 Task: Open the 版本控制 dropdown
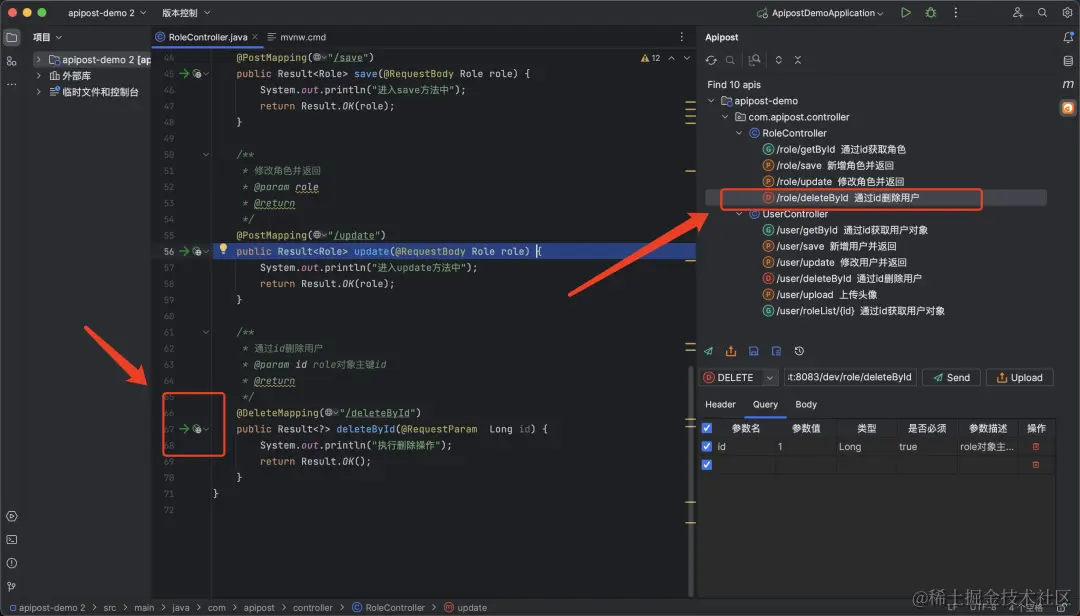186,12
